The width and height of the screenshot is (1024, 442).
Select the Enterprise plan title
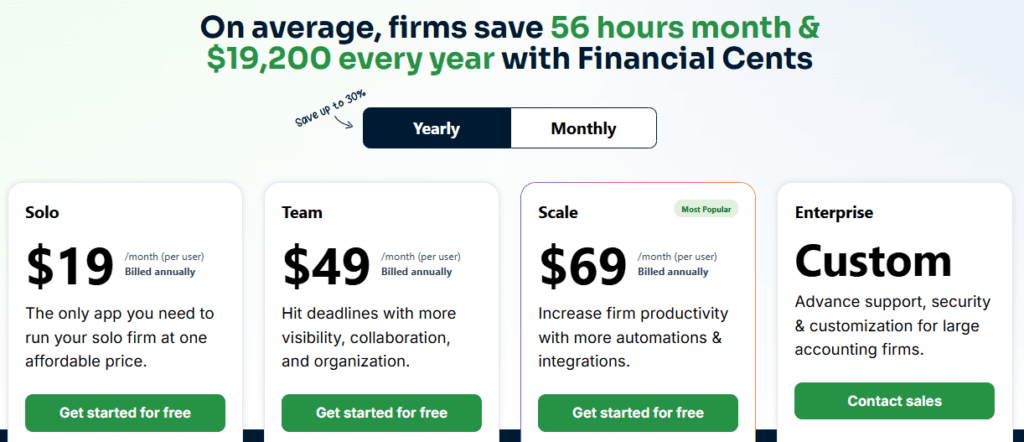coord(834,213)
